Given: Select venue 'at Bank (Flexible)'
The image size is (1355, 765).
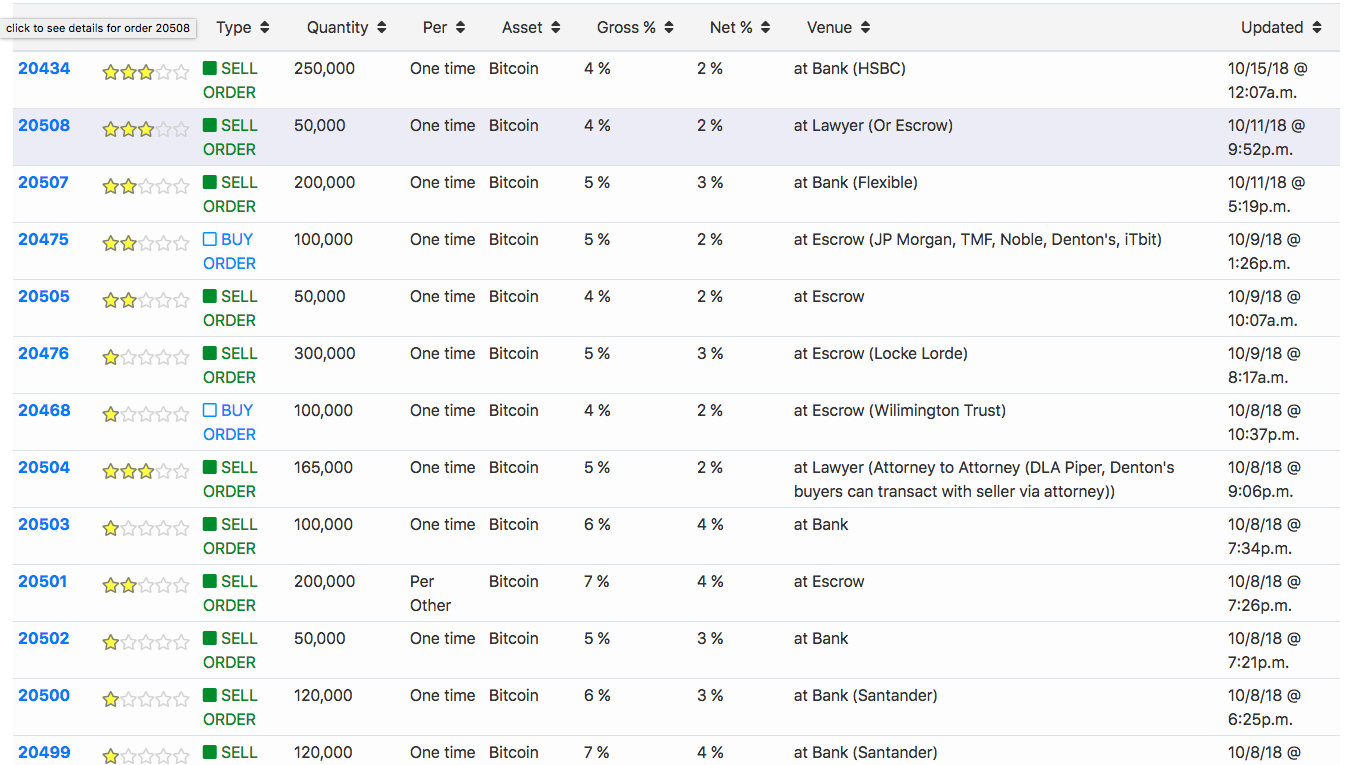Looking at the screenshot, I should coord(856,183).
